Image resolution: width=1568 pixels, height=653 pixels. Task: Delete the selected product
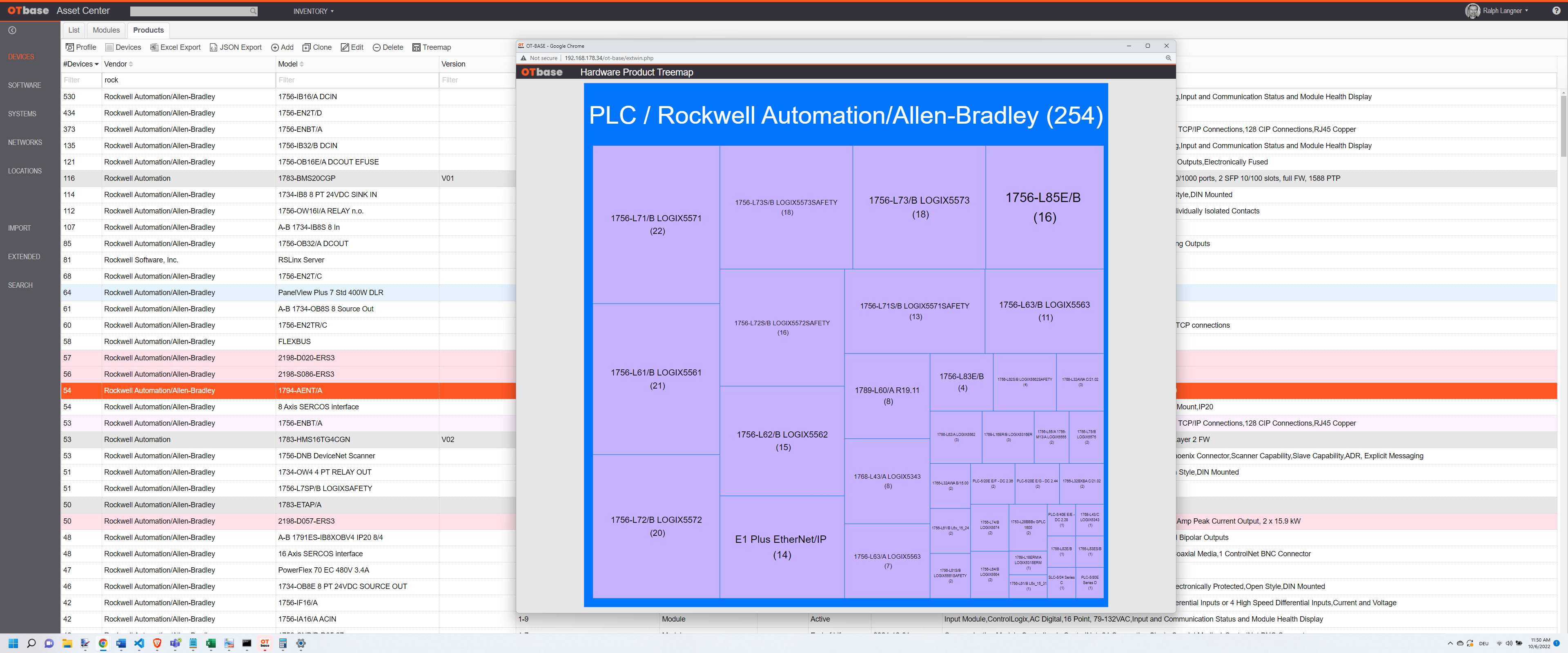[388, 47]
